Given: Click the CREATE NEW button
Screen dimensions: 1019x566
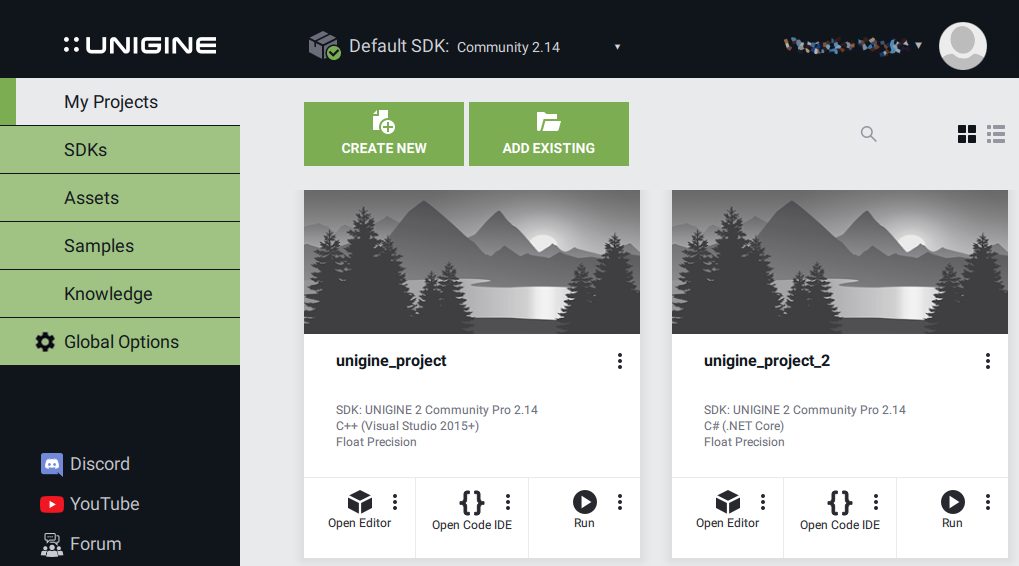Looking at the screenshot, I should pos(384,134).
